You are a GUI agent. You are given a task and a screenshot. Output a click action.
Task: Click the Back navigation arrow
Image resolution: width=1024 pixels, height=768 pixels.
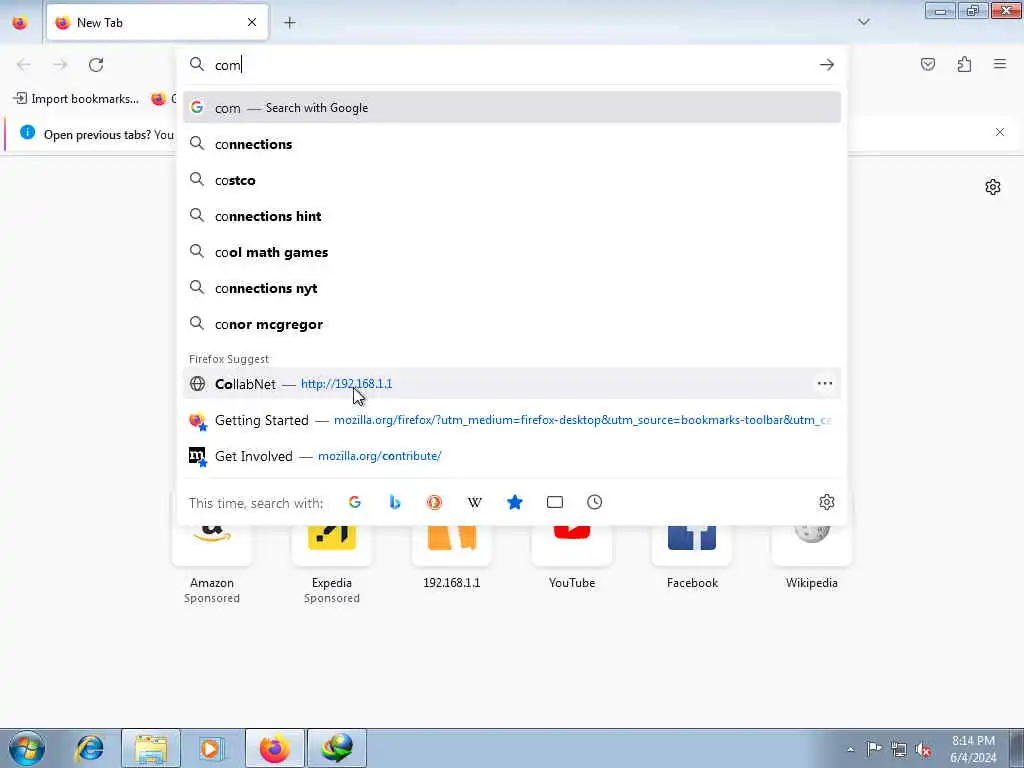[24, 65]
